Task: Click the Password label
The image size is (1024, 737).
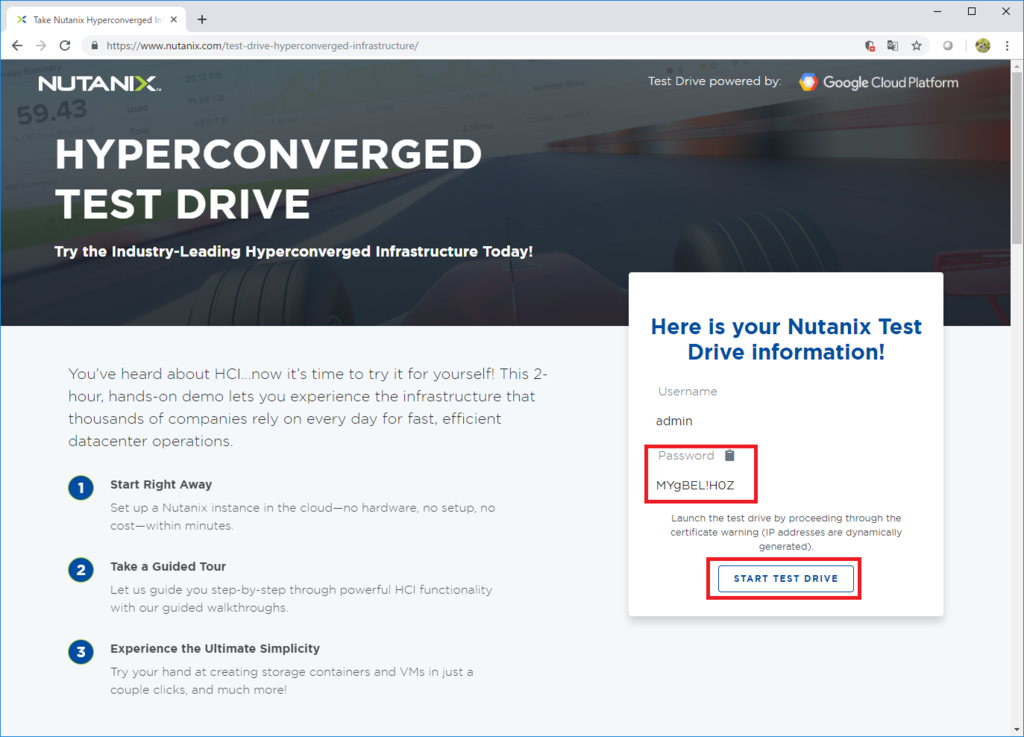Action: pyautogui.click(x=686, y=456)
